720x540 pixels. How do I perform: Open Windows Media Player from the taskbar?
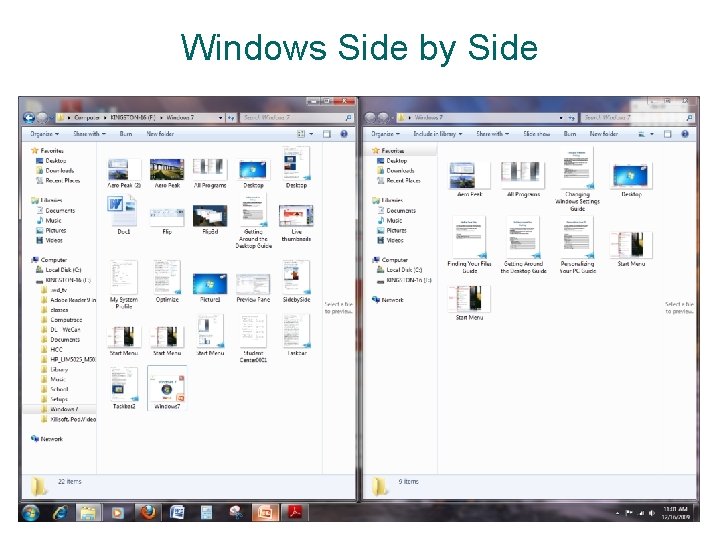118,512
